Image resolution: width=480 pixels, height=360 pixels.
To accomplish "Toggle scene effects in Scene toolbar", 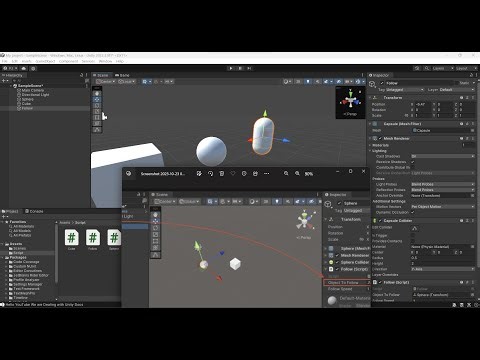I will click(327, 81).
